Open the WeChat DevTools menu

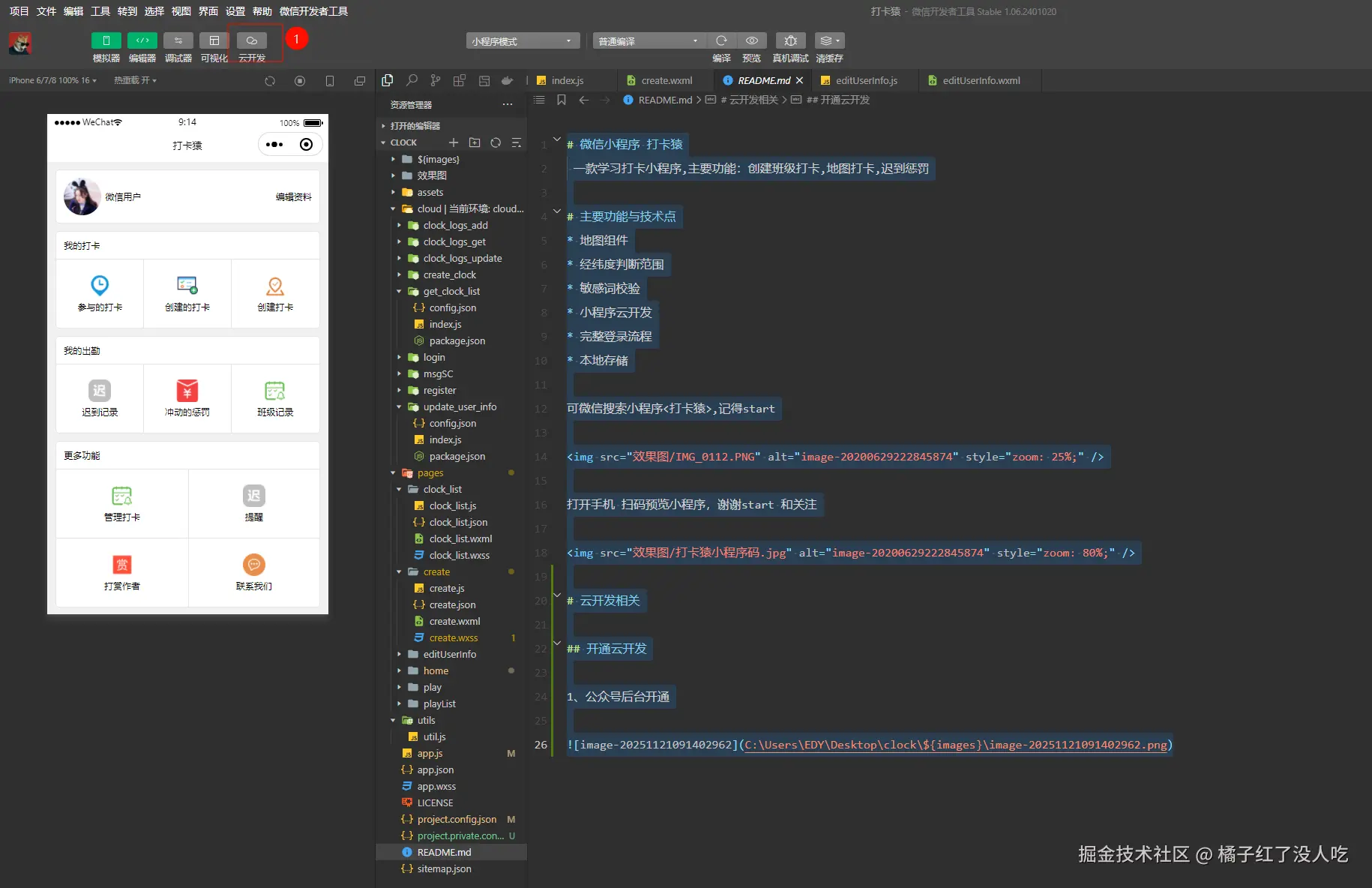[313, 11]
